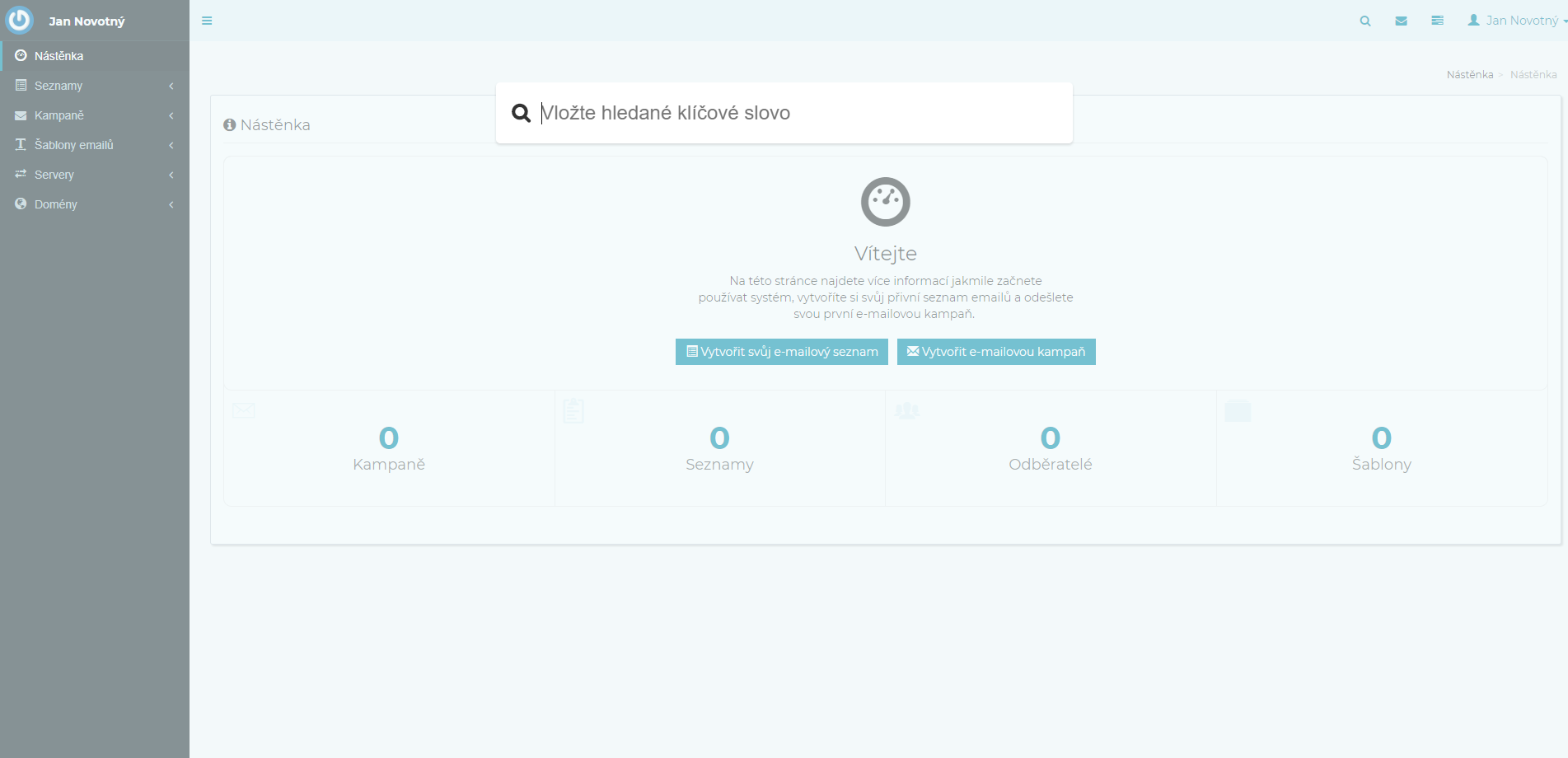
Task: Expand the Servery menu chevron
Action: pyautogui.click(x=171, y=175)
